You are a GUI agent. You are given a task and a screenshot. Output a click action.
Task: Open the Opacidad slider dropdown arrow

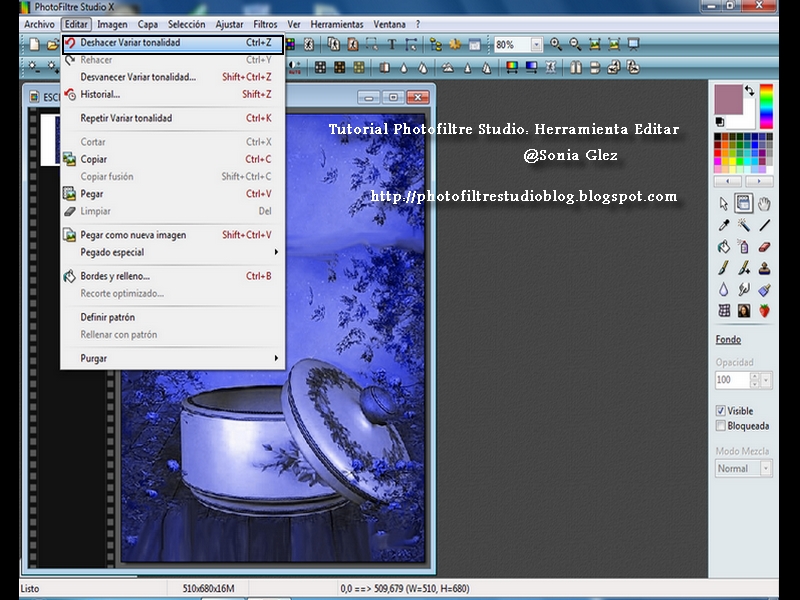[766, 380]
